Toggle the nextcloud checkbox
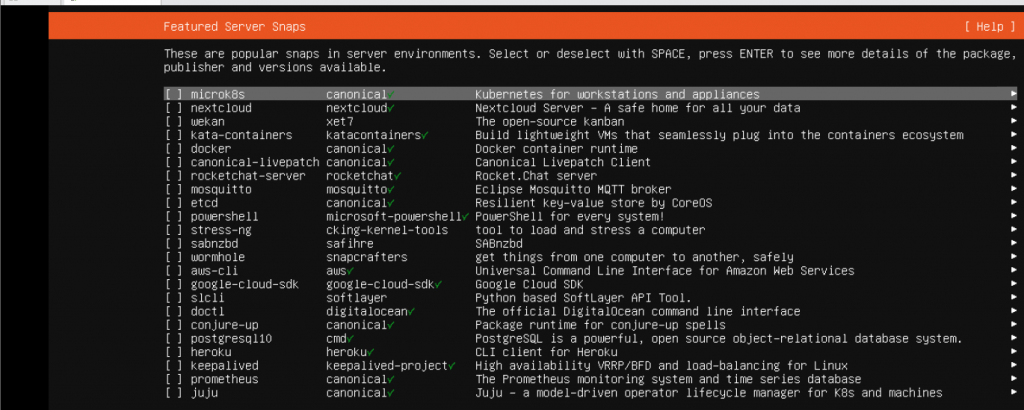This screenshot has height=410, width=1024. click(x=174, y=108)
